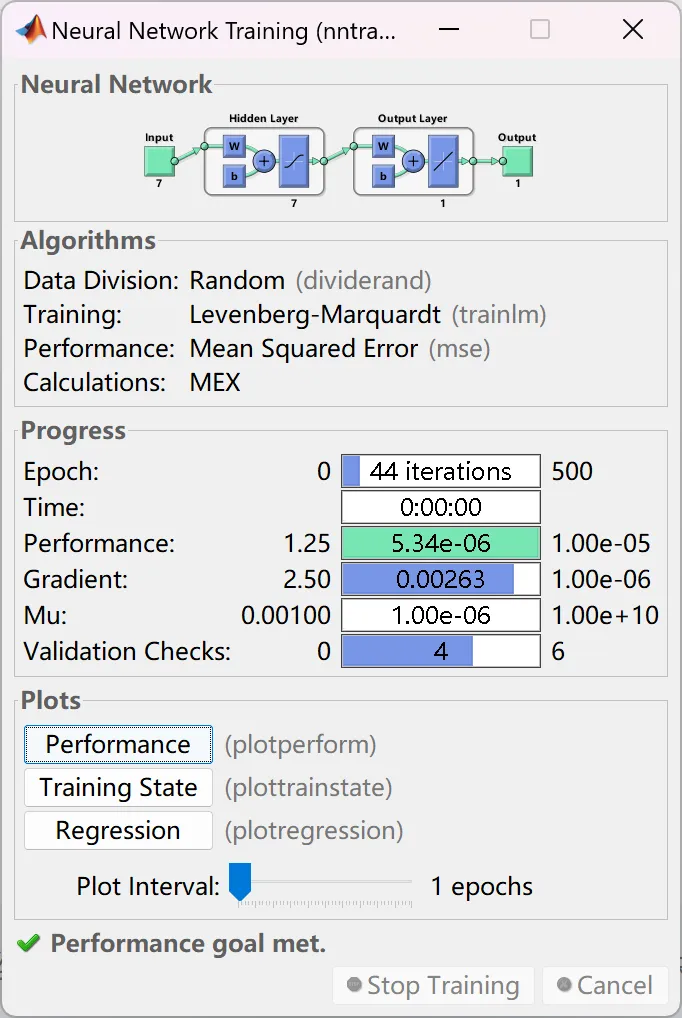Click the Hidden Layer sigmoid transfer function block
The image size is (682, 1018).
click(x=294, y=161)
